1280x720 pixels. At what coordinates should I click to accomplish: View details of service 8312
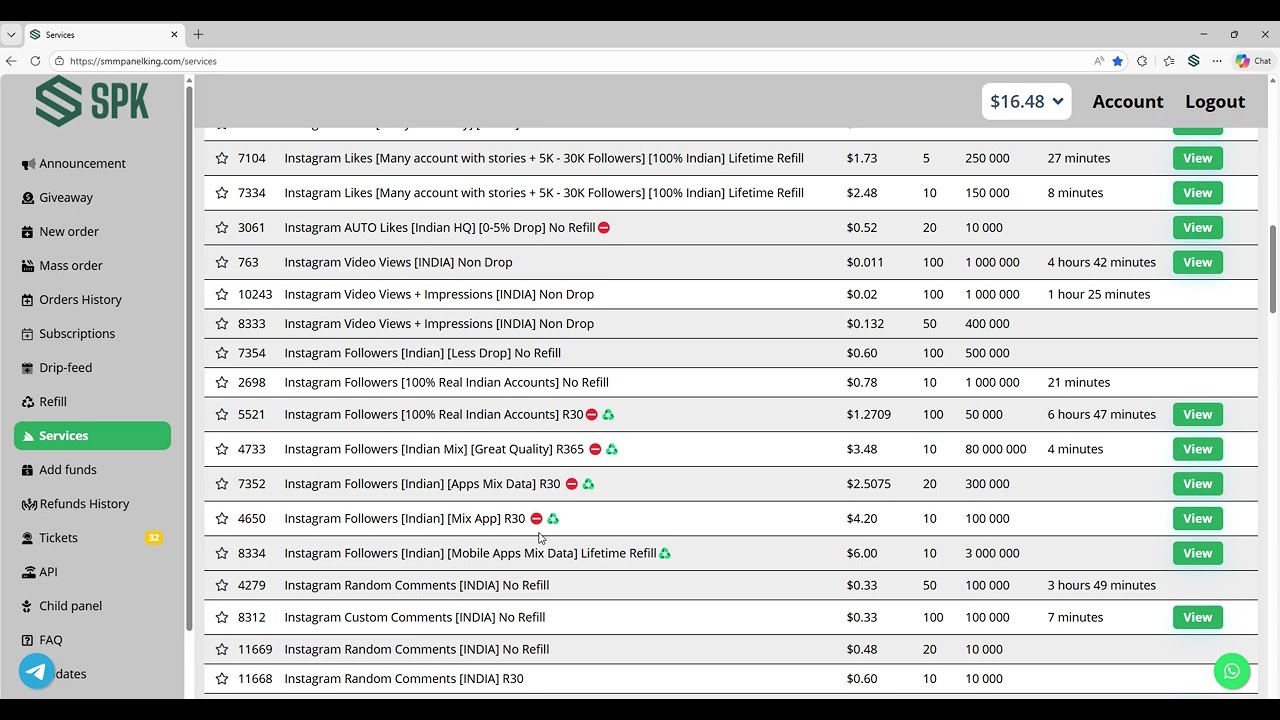1197,617
